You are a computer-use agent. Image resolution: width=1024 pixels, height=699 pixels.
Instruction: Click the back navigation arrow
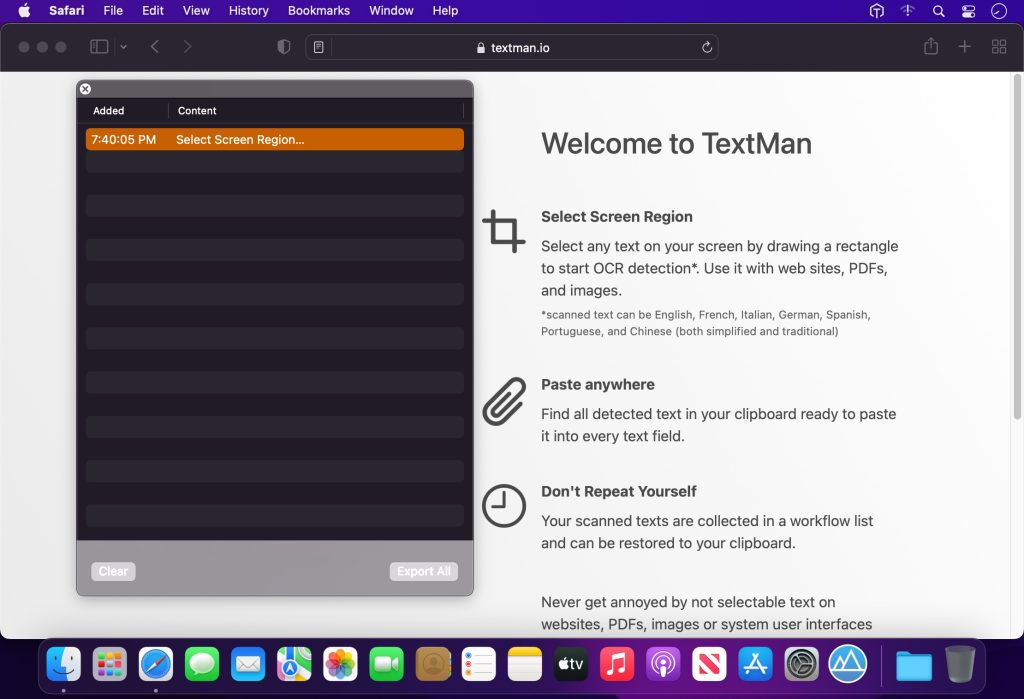tap(152, 46)
